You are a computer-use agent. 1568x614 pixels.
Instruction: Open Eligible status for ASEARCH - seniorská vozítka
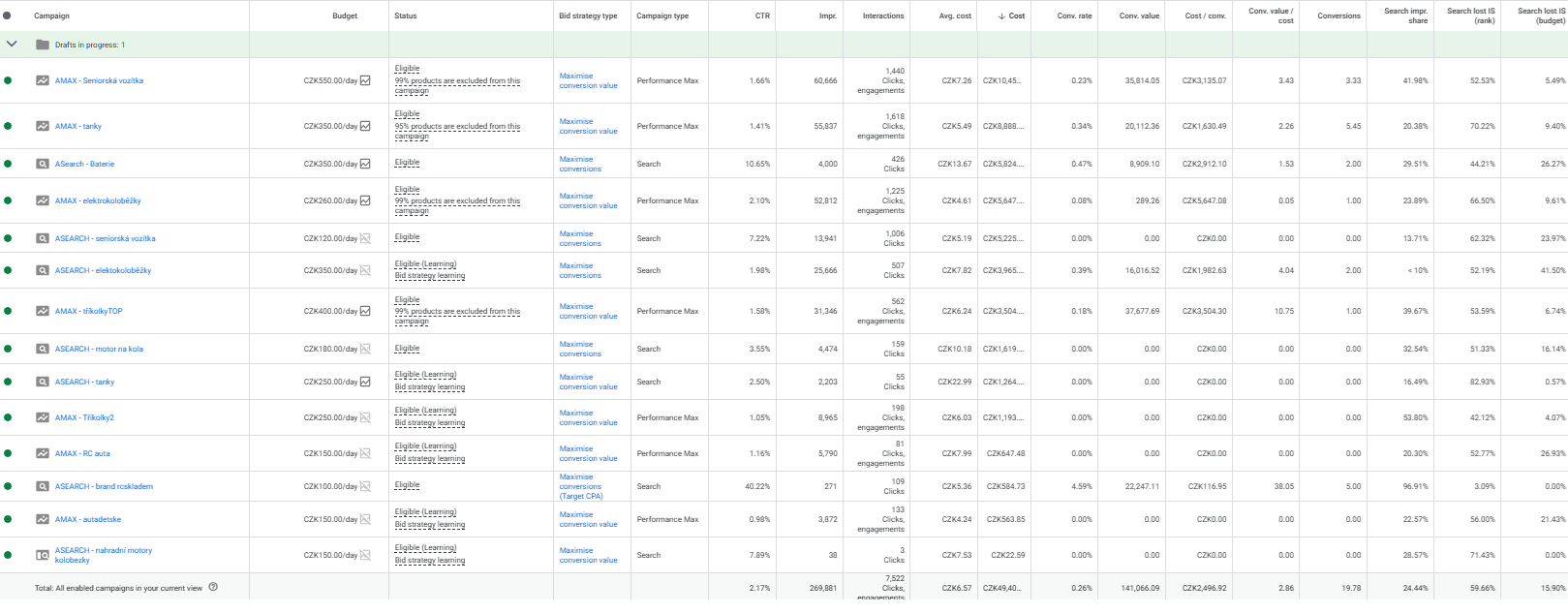tap(407, 237)
